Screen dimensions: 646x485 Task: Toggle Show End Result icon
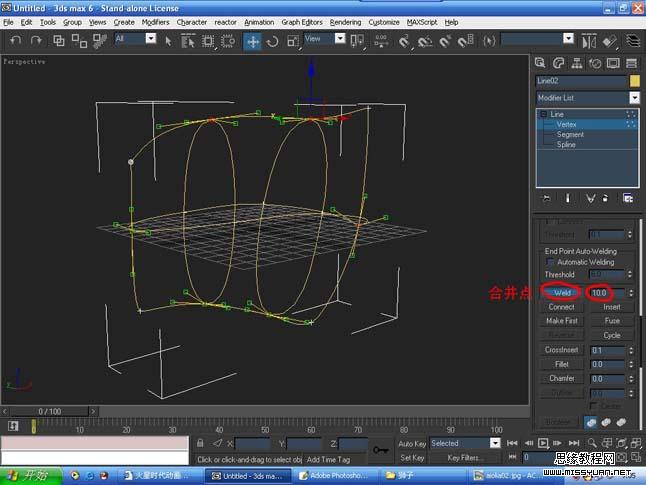[567, 198]
